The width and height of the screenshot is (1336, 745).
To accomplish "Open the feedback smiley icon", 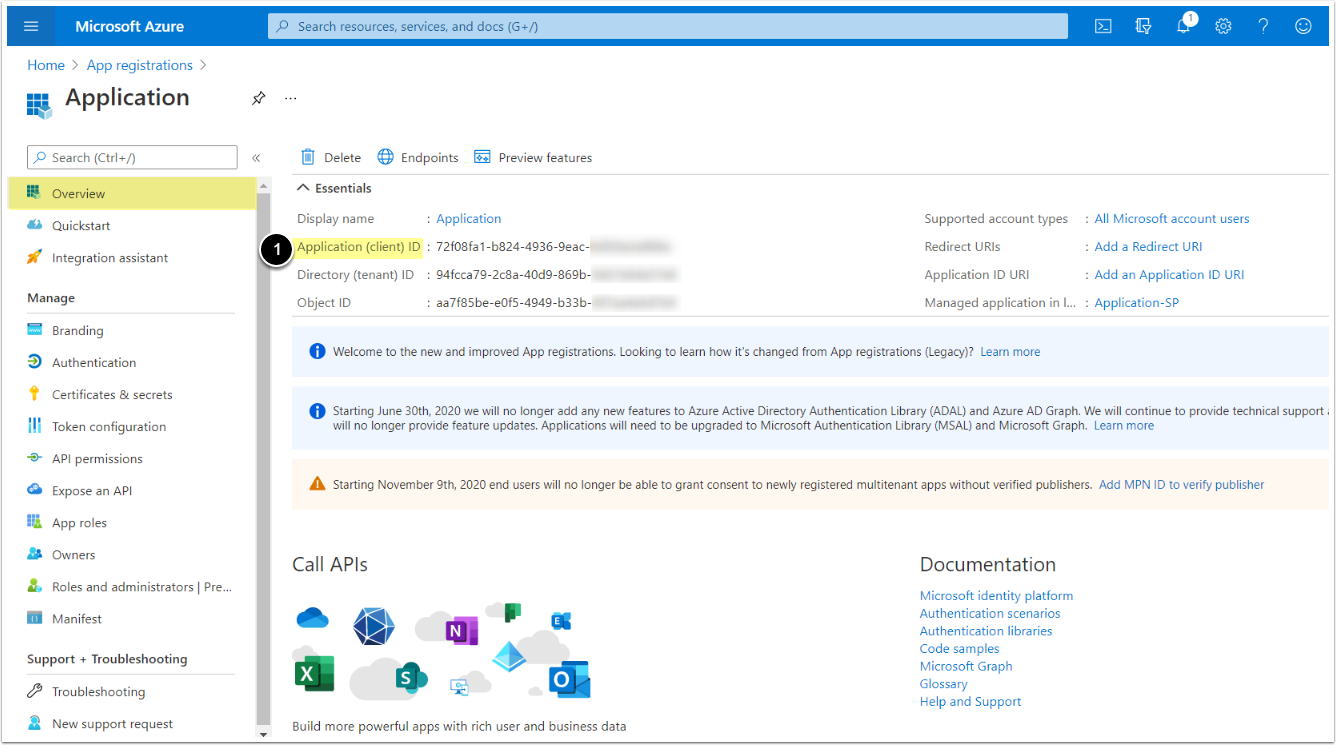I will (1303, 27).
